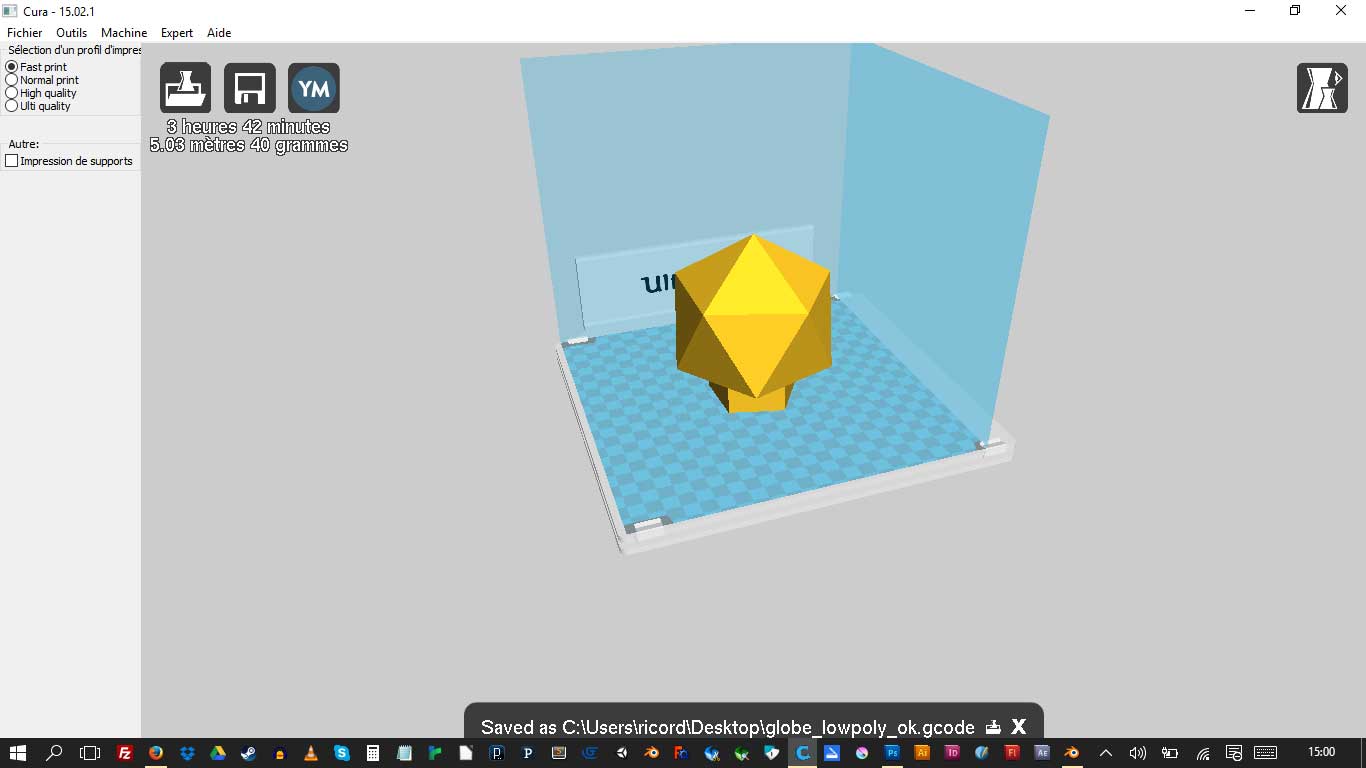Open the Fichier menu
Image resolution: width=1366 pixels, height=768 pixels.
pyautogui.click(x=25, y=33)
